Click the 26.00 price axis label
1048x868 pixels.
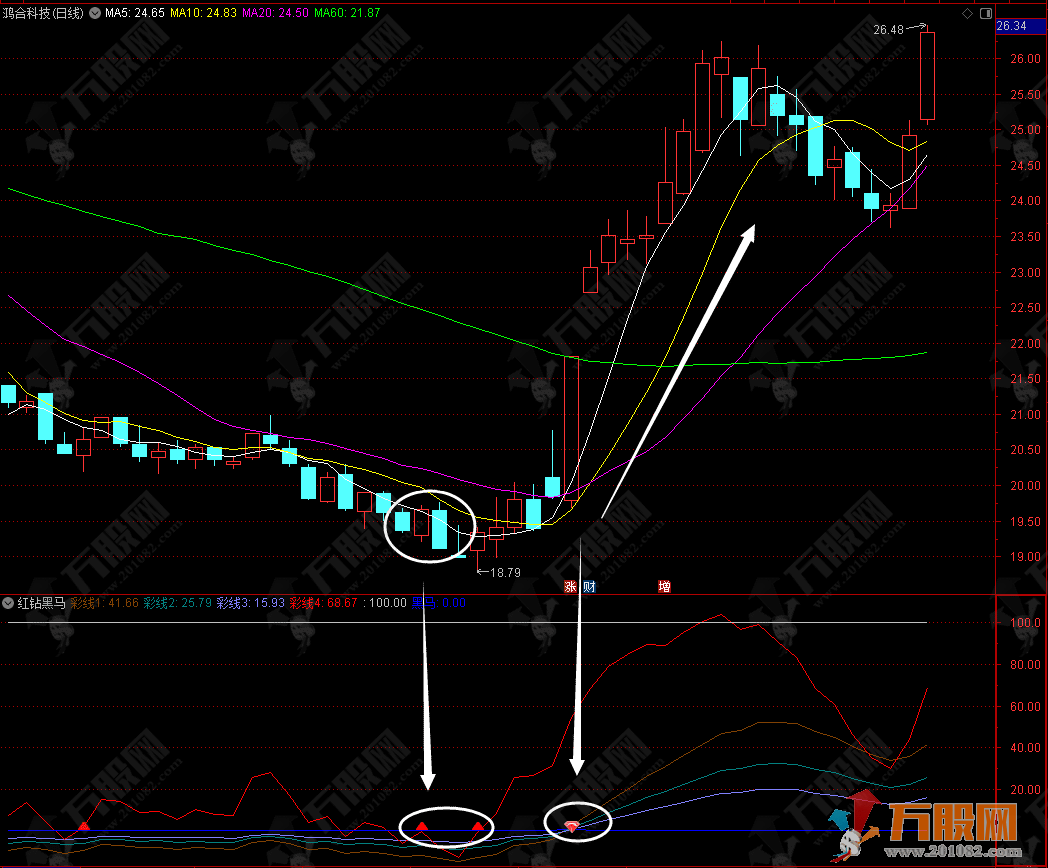(x=1025, y=59)
